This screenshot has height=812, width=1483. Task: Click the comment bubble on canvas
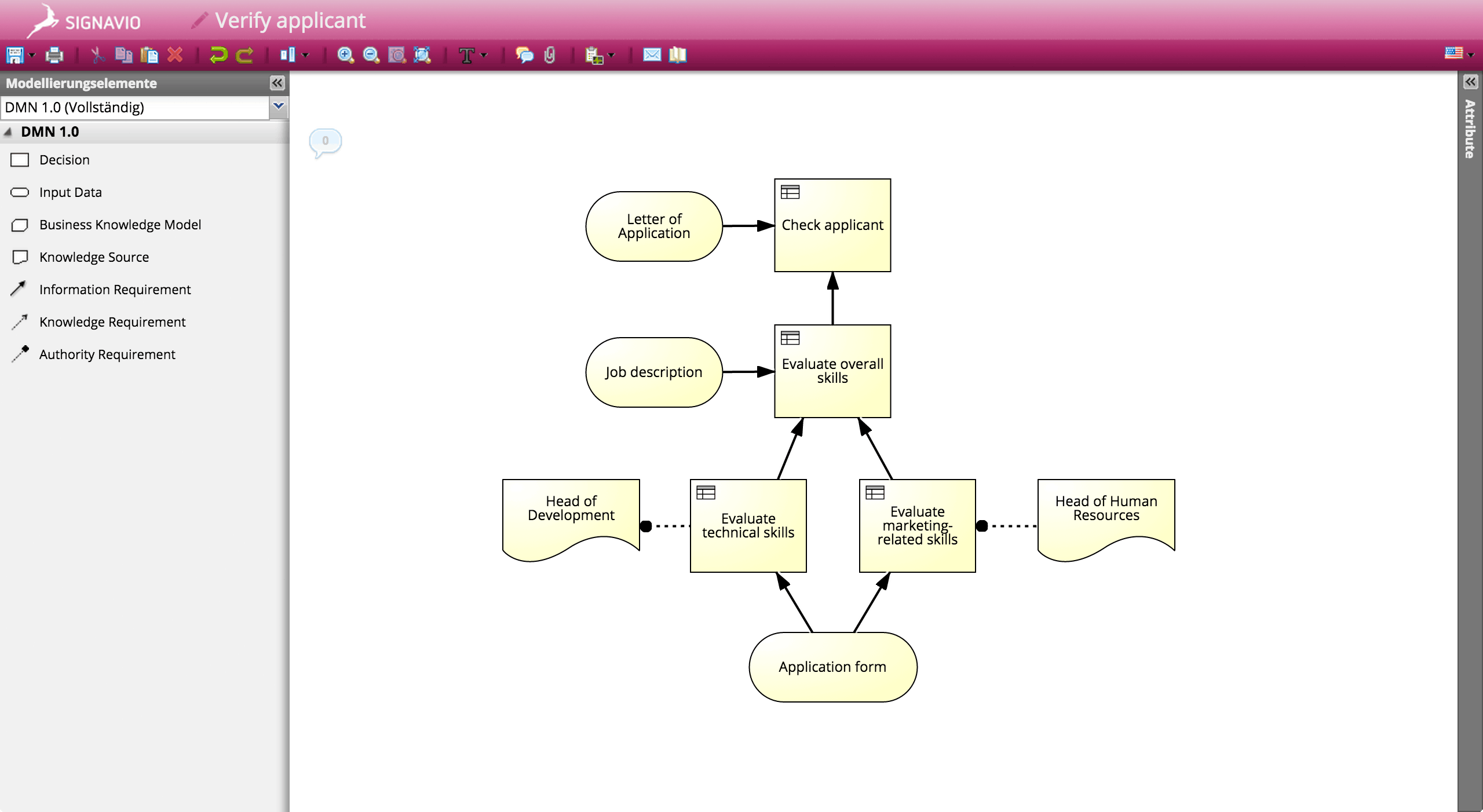(325, 141)
